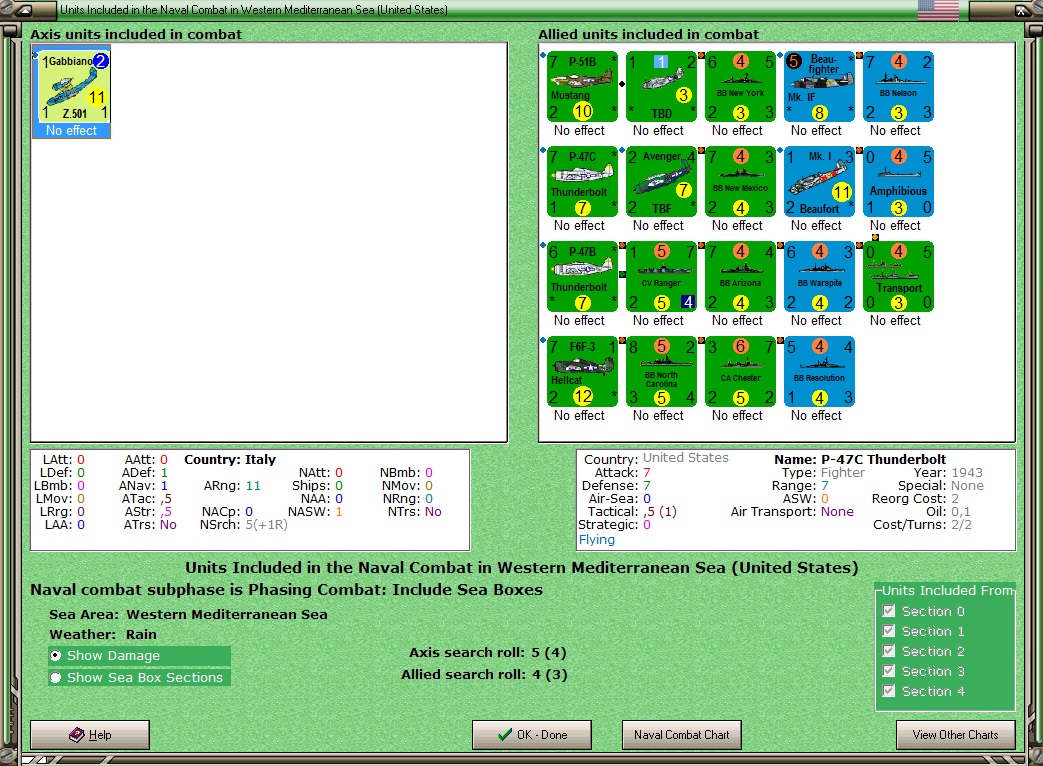Click the NASW: 1 value
The width and height of the screenshot is (1043, 766).
[x=339, y=511]
